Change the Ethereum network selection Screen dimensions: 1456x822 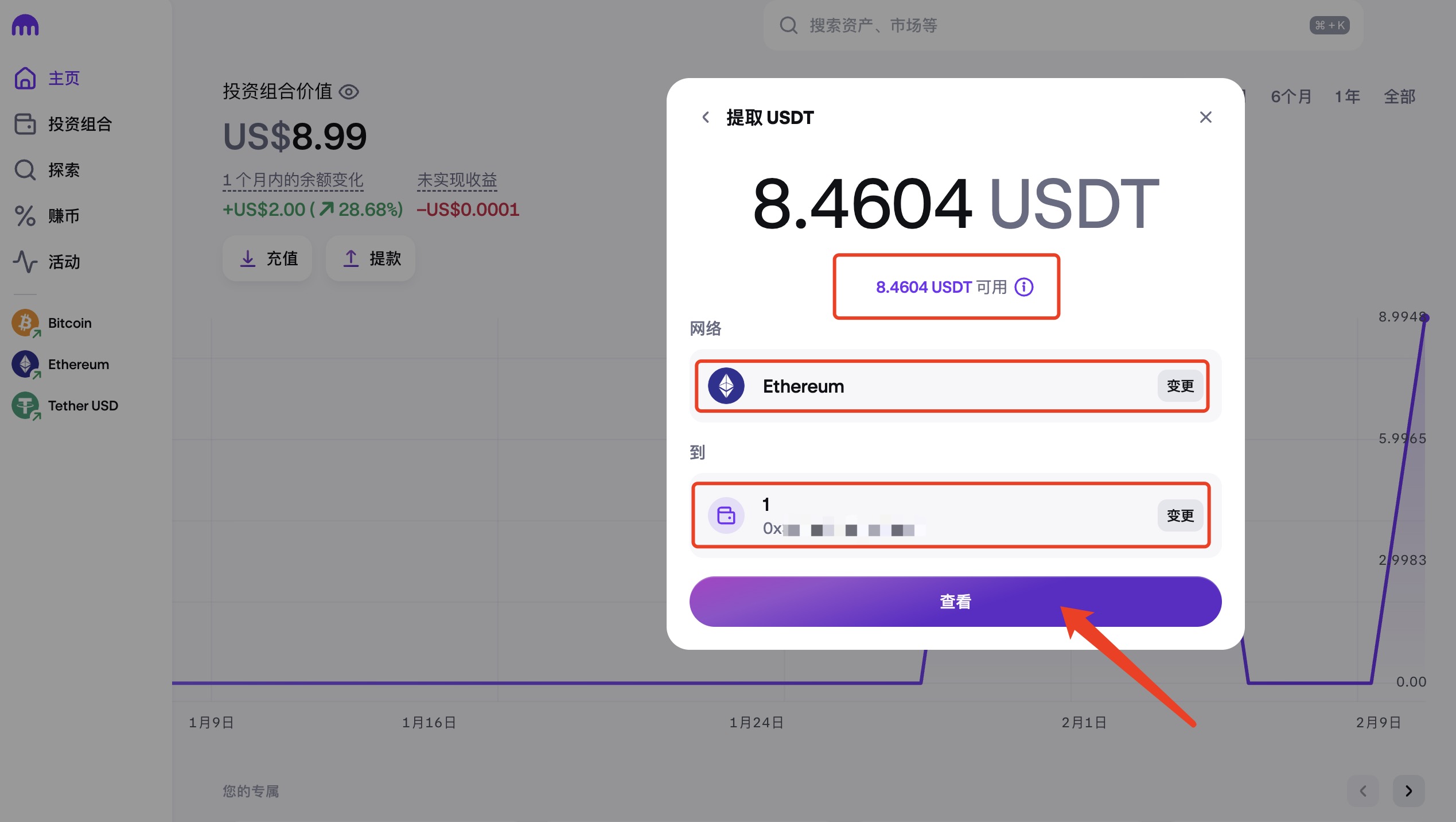pyautogui.click(x=1180, y=386)
